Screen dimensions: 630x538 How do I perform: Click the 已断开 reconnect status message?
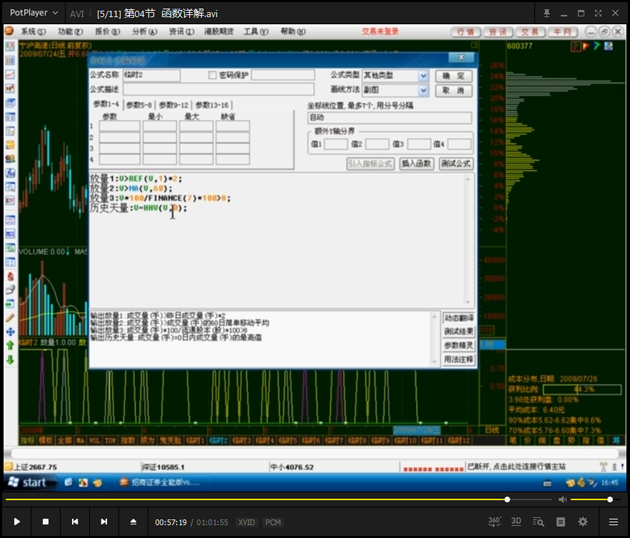point(516,466)
